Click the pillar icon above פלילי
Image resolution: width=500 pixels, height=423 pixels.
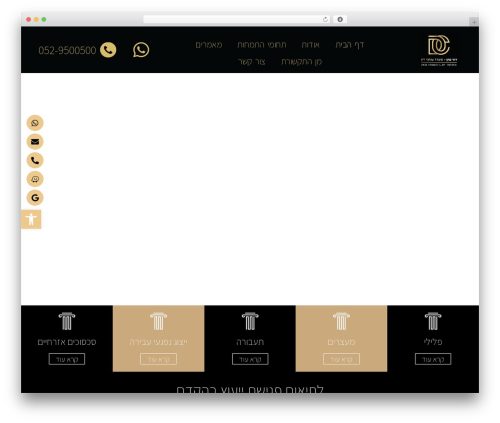tap(433, 321)
